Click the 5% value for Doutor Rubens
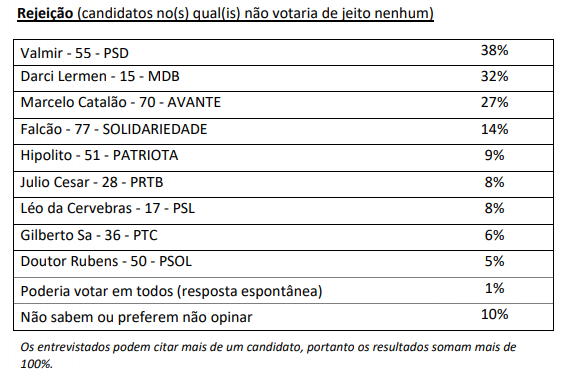Screen dimensions: 565x373 coord(494,261)
